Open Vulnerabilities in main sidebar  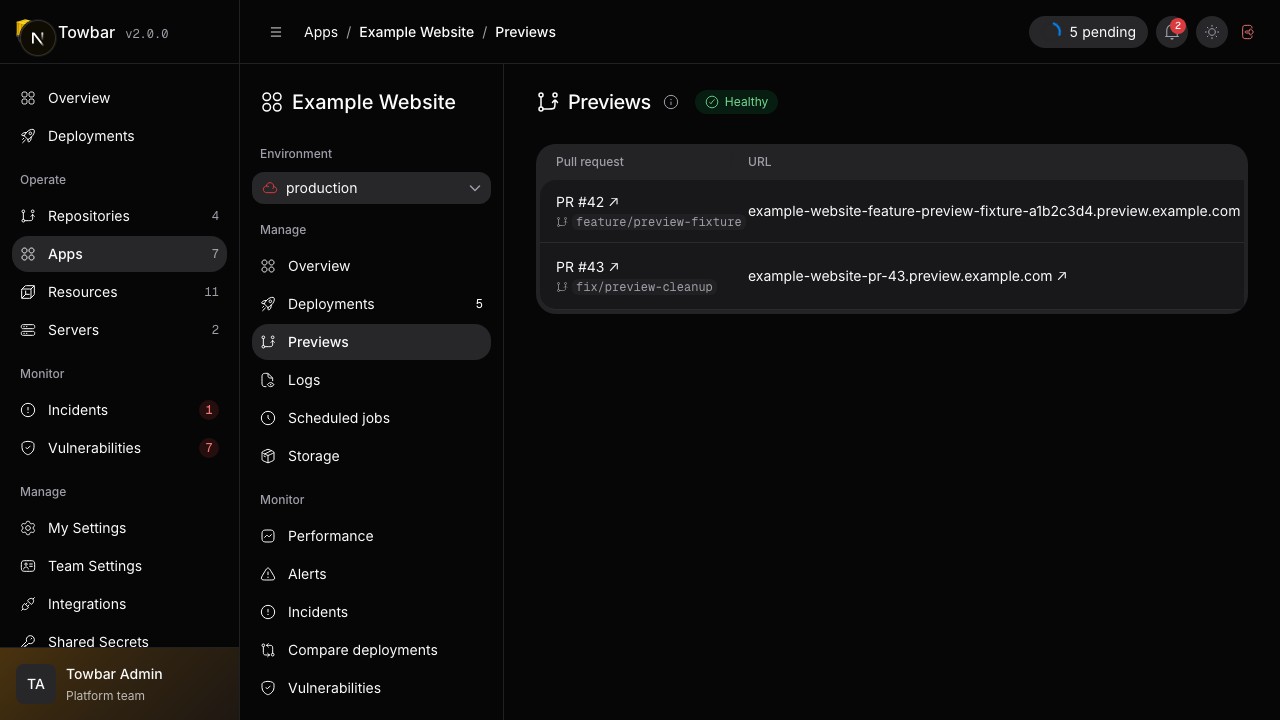tap(119, 448)
